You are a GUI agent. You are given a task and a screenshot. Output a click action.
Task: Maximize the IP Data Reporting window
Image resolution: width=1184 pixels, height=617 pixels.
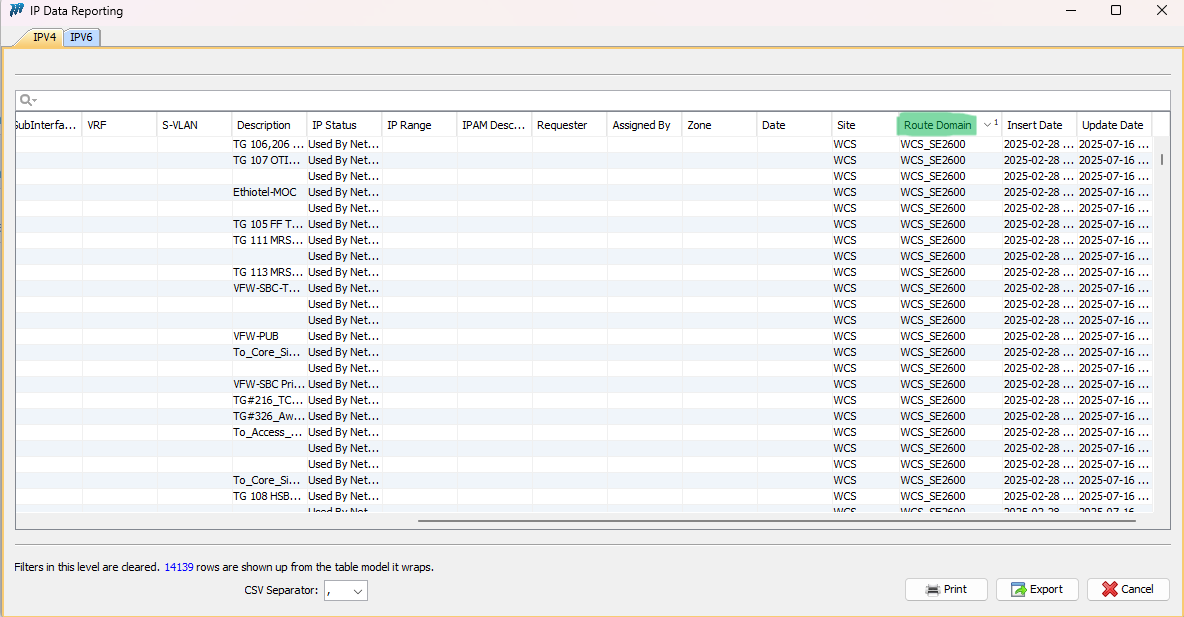point(1116,11)
